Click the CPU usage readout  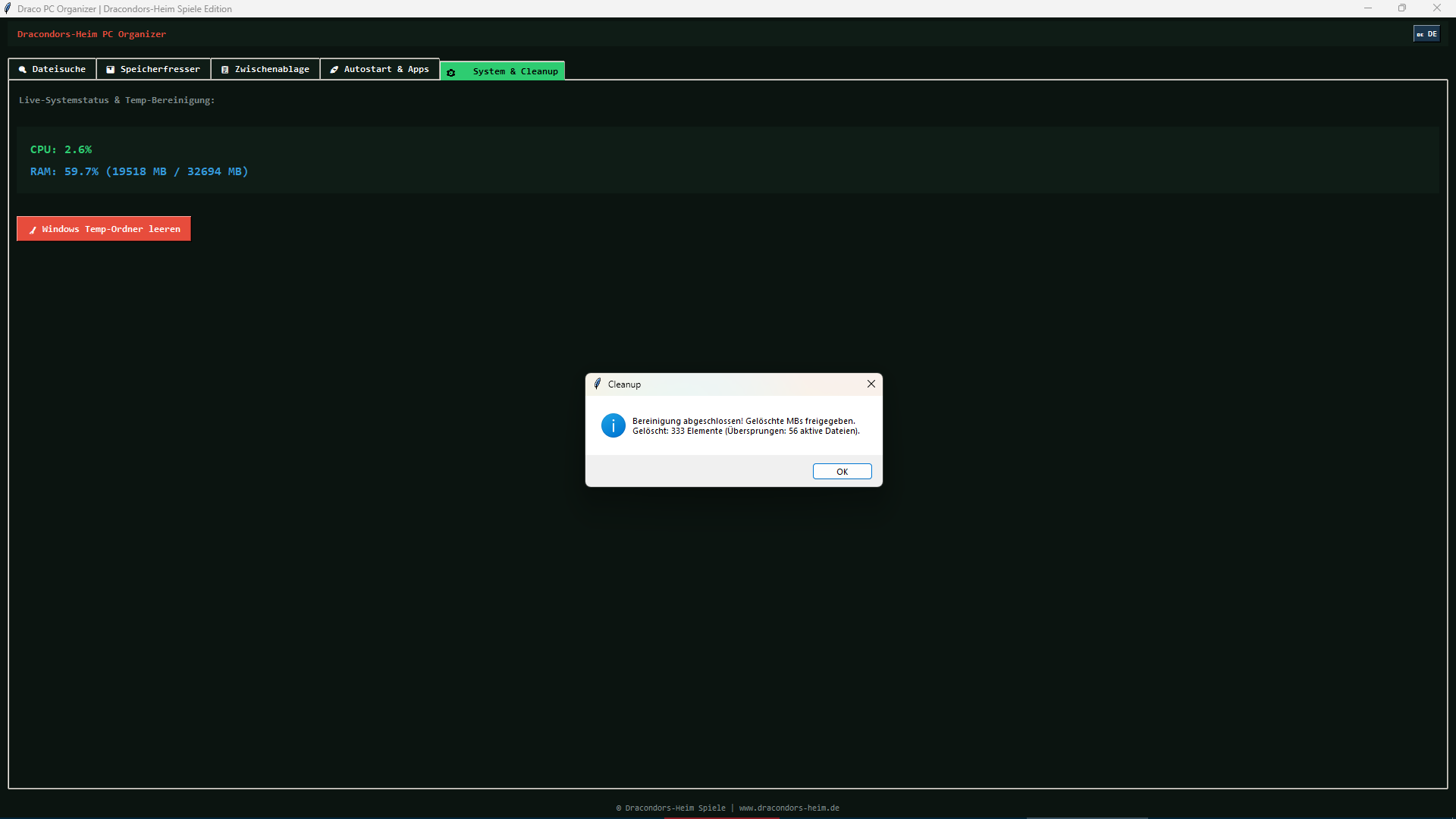tap(61, 149)
